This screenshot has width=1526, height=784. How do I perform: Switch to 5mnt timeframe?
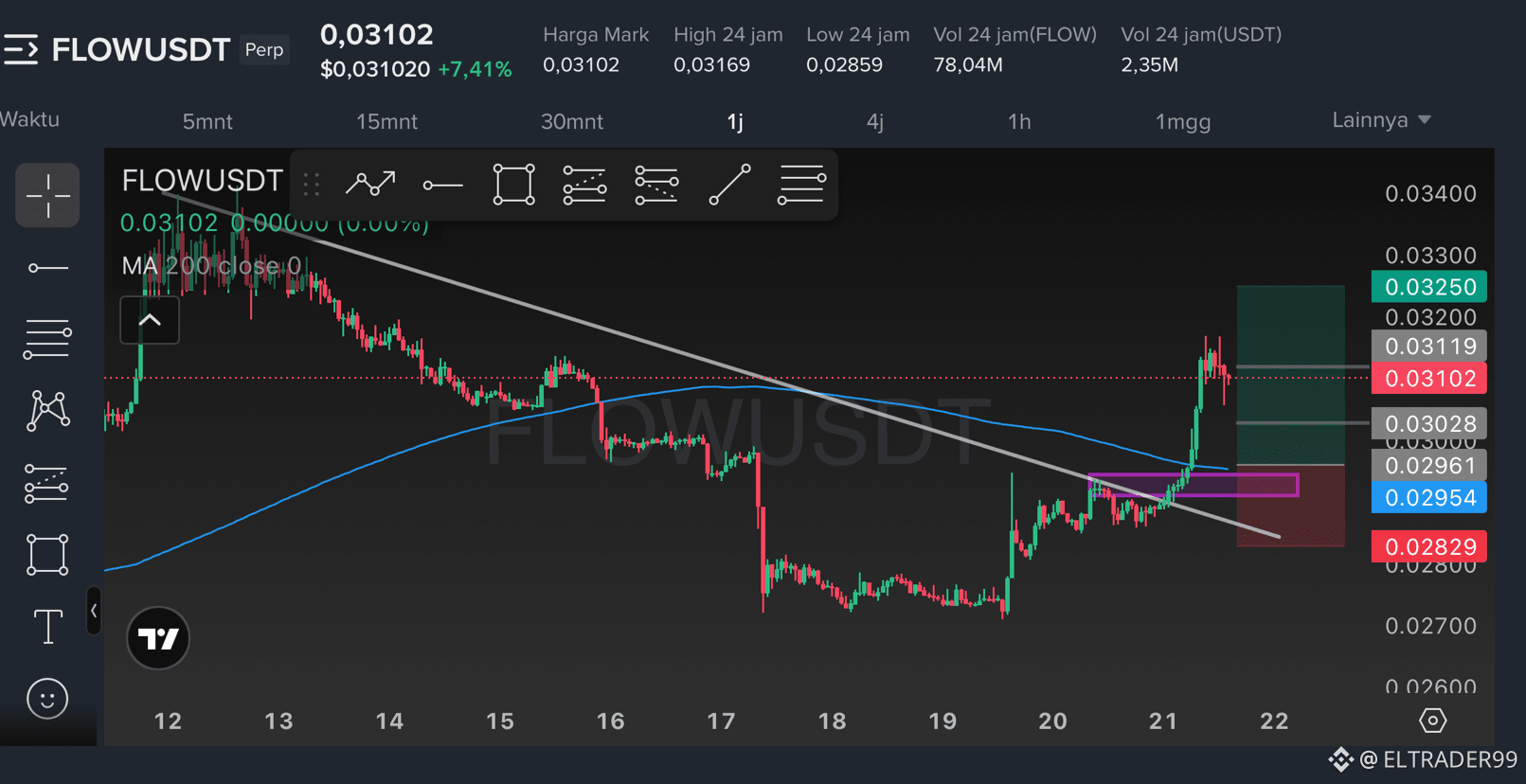pos(207,121)
